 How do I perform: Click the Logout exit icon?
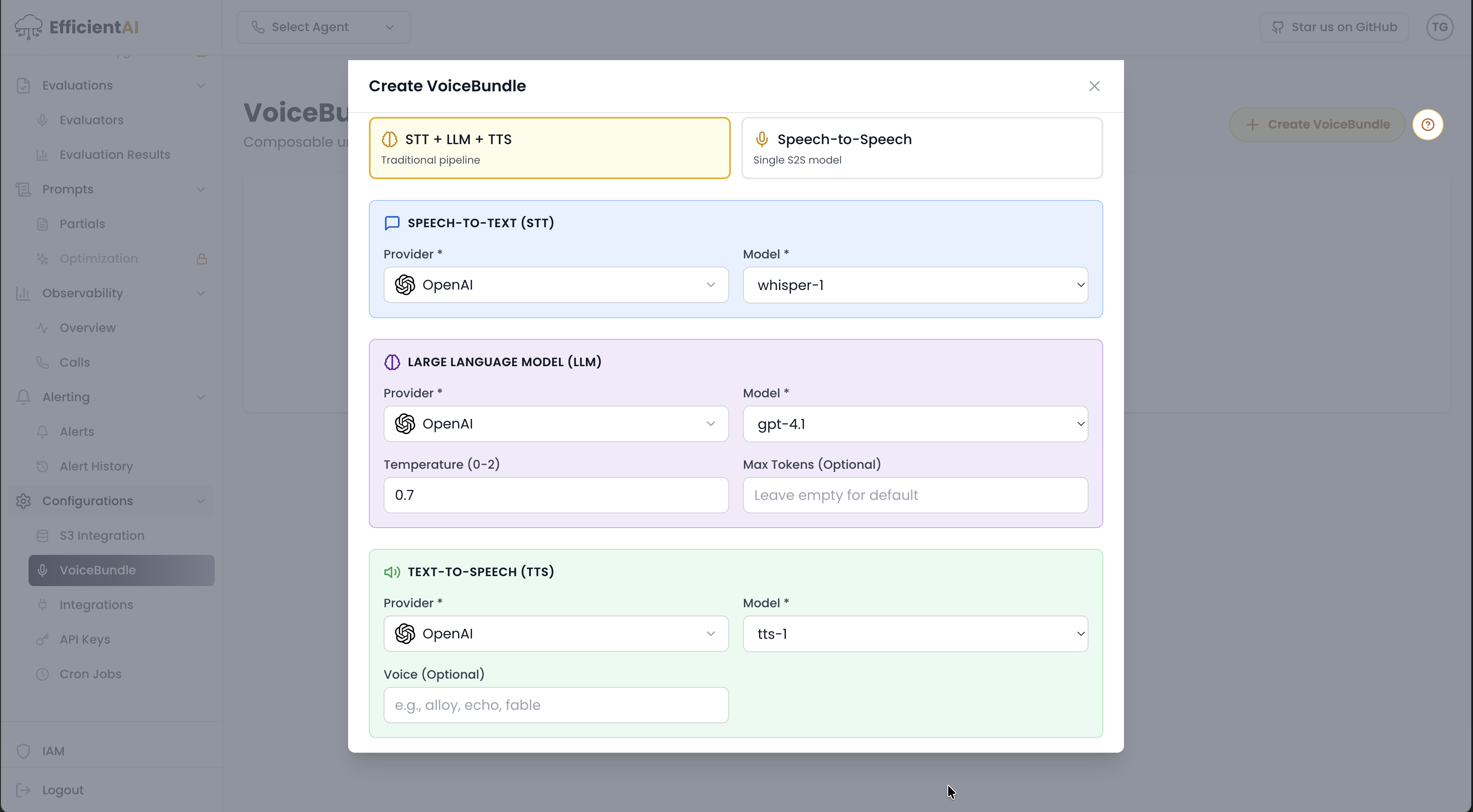(x=23, y=790)
